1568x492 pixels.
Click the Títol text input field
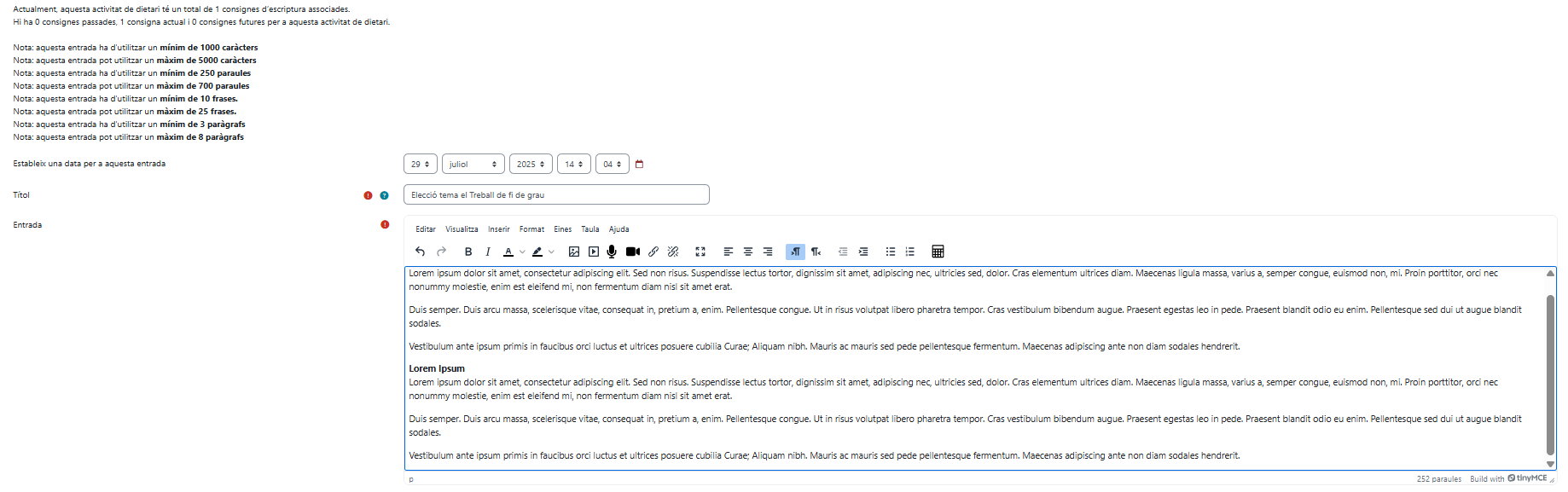pos(555,195)
